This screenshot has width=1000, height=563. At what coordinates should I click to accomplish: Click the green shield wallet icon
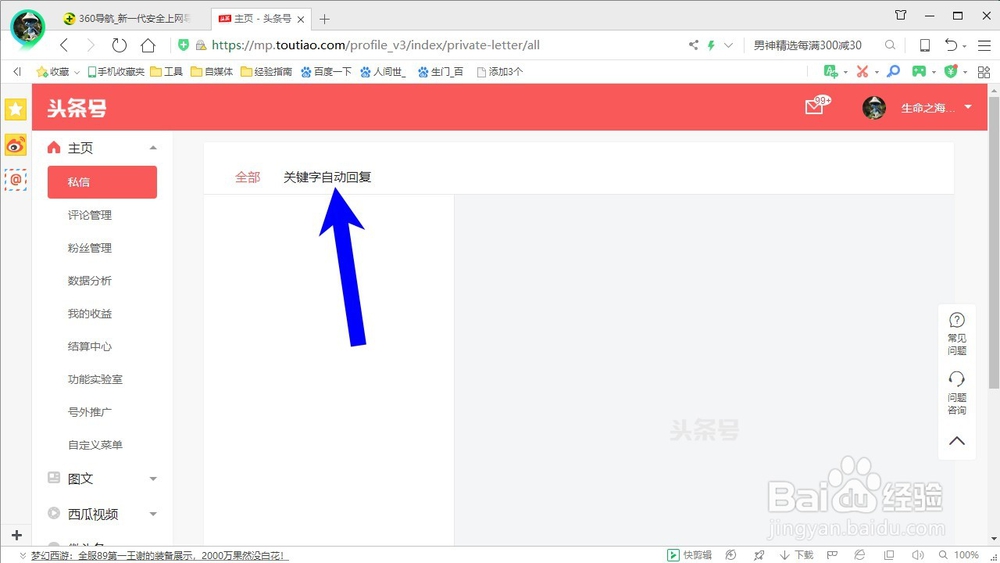pyautogui.click(x=951, y=71)
